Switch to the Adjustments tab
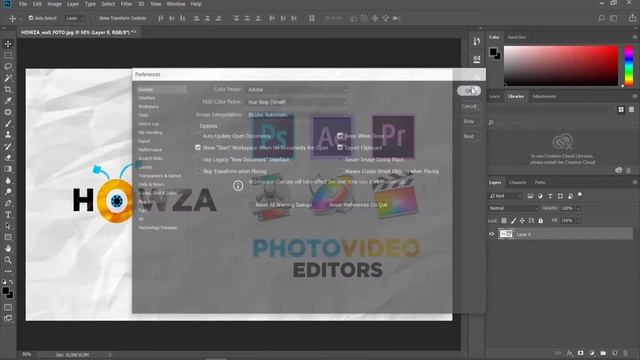The width and height of the screenshot is (640, 360). click(x=544, y=97)
